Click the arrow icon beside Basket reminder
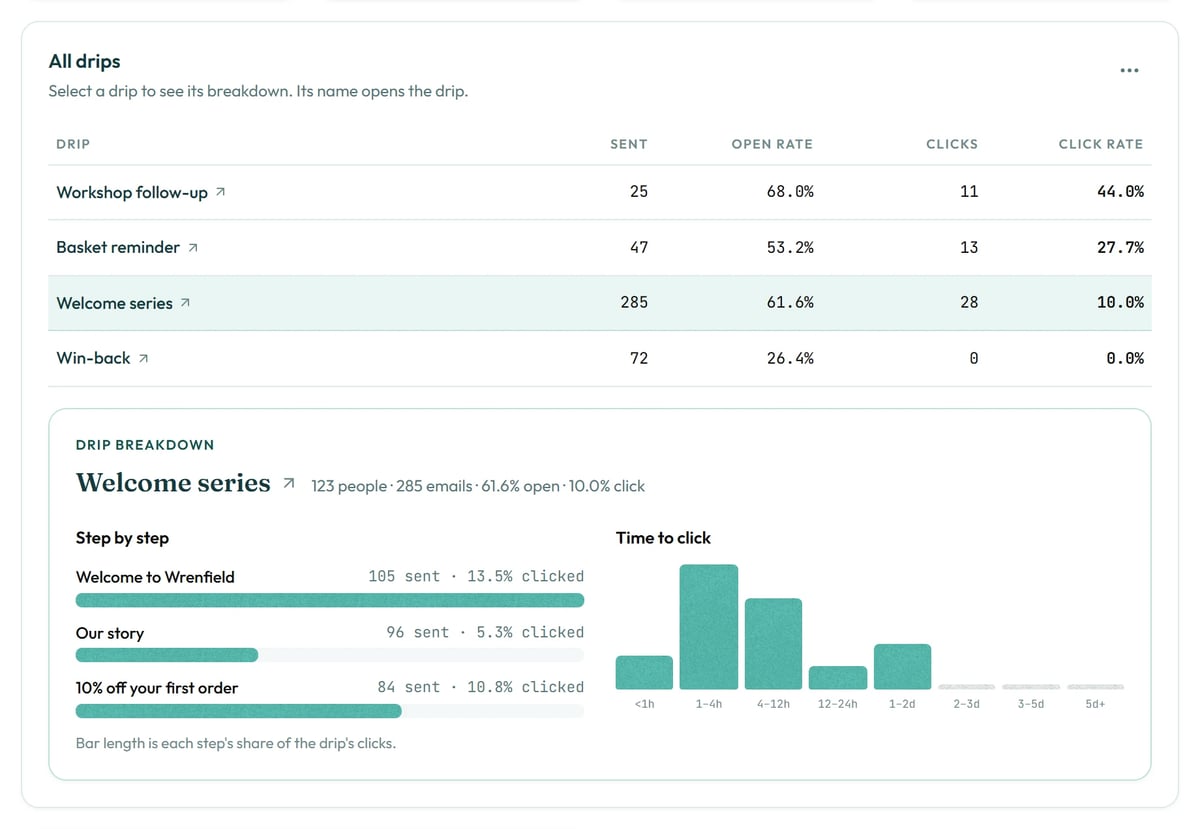 [193, 247]
